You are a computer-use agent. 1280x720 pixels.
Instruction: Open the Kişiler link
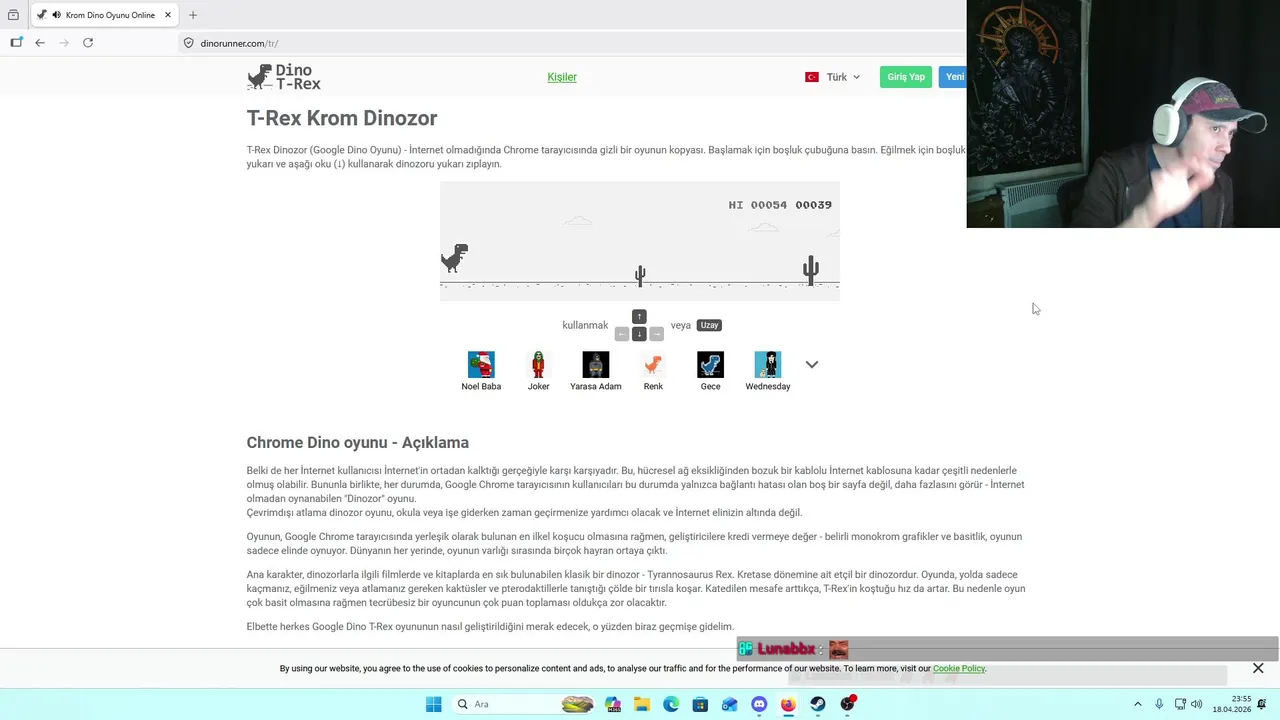562,77
